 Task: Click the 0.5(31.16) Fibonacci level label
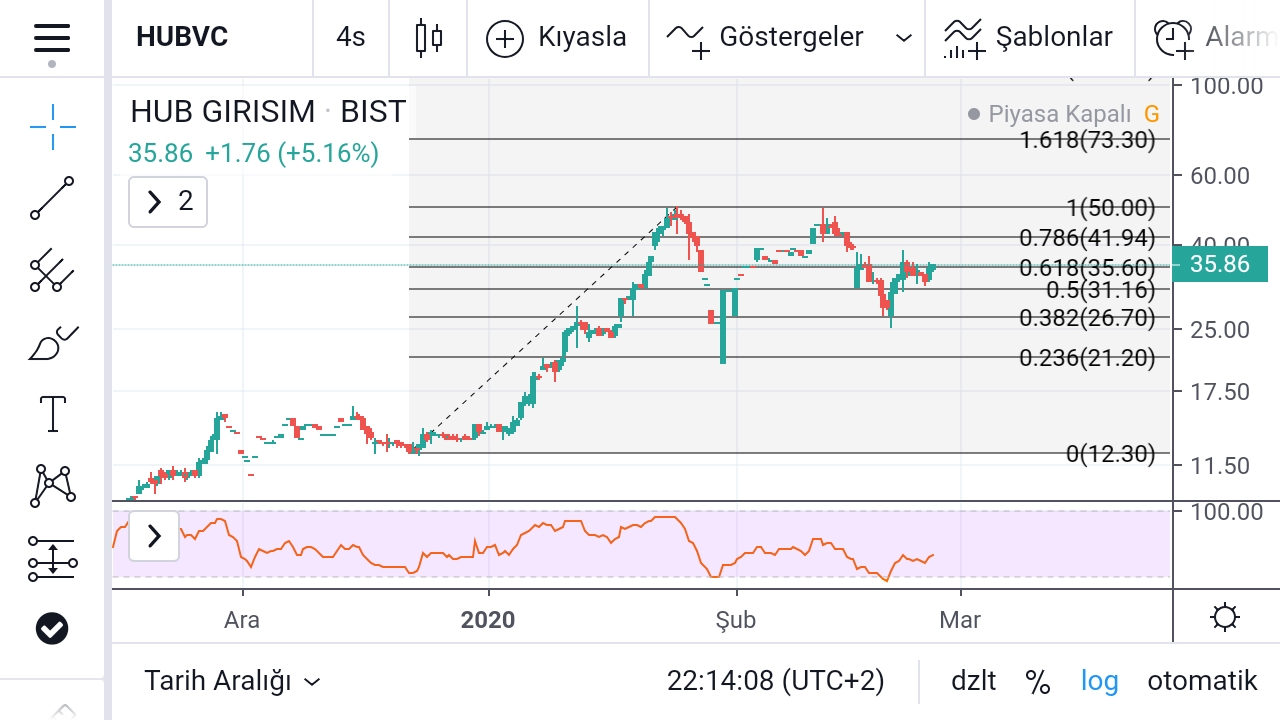[x=1100, y=290]
